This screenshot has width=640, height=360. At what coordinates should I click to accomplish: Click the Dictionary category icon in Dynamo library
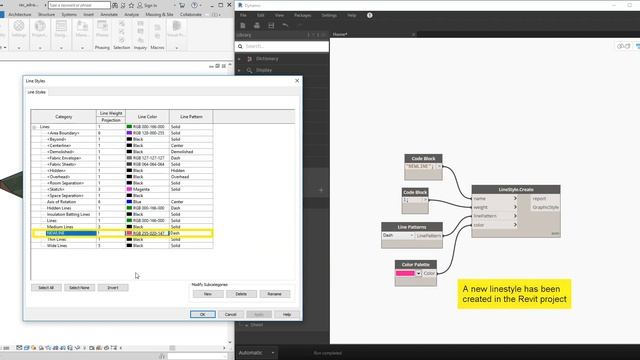tap(249, 59)
